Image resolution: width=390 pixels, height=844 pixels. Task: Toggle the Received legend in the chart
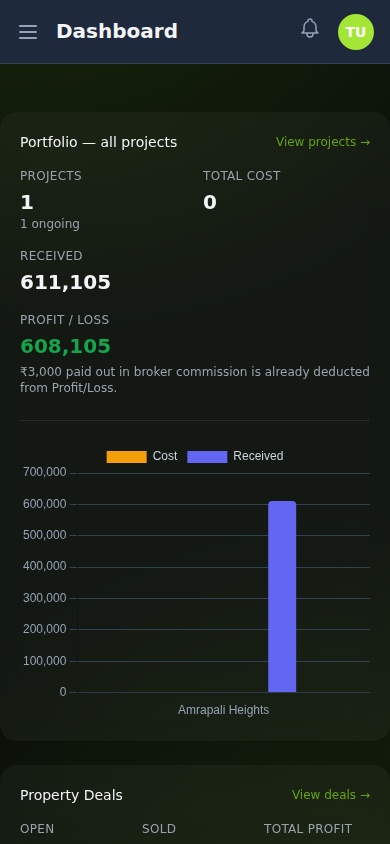[x=235, y=456]
